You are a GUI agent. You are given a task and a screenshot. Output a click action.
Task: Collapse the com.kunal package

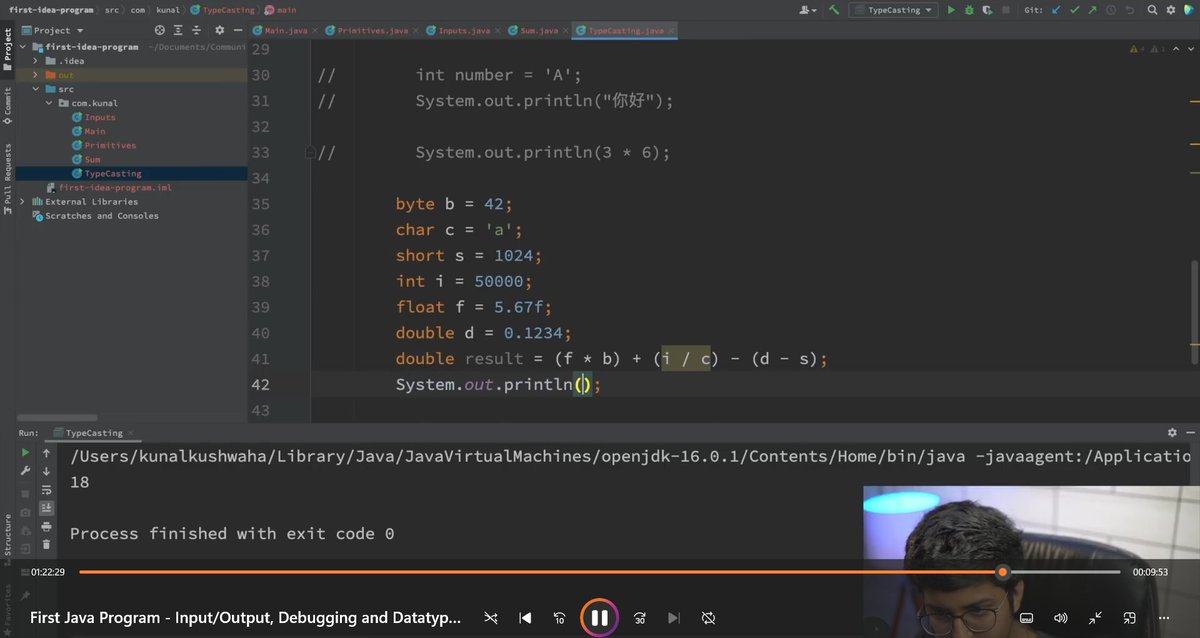pos(49,103)
